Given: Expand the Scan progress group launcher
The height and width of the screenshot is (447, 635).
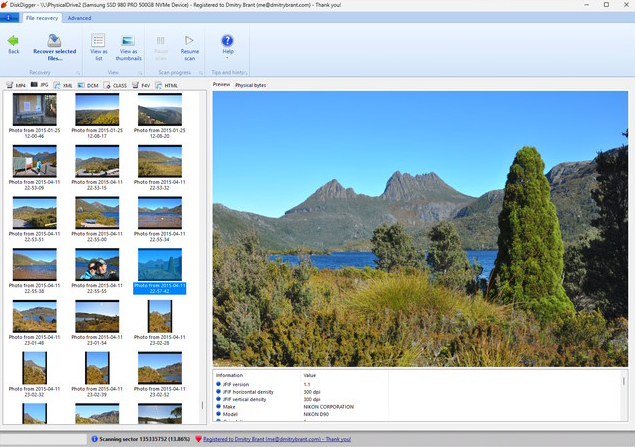Looking at the screenshot, I should (x=199, y=73).
